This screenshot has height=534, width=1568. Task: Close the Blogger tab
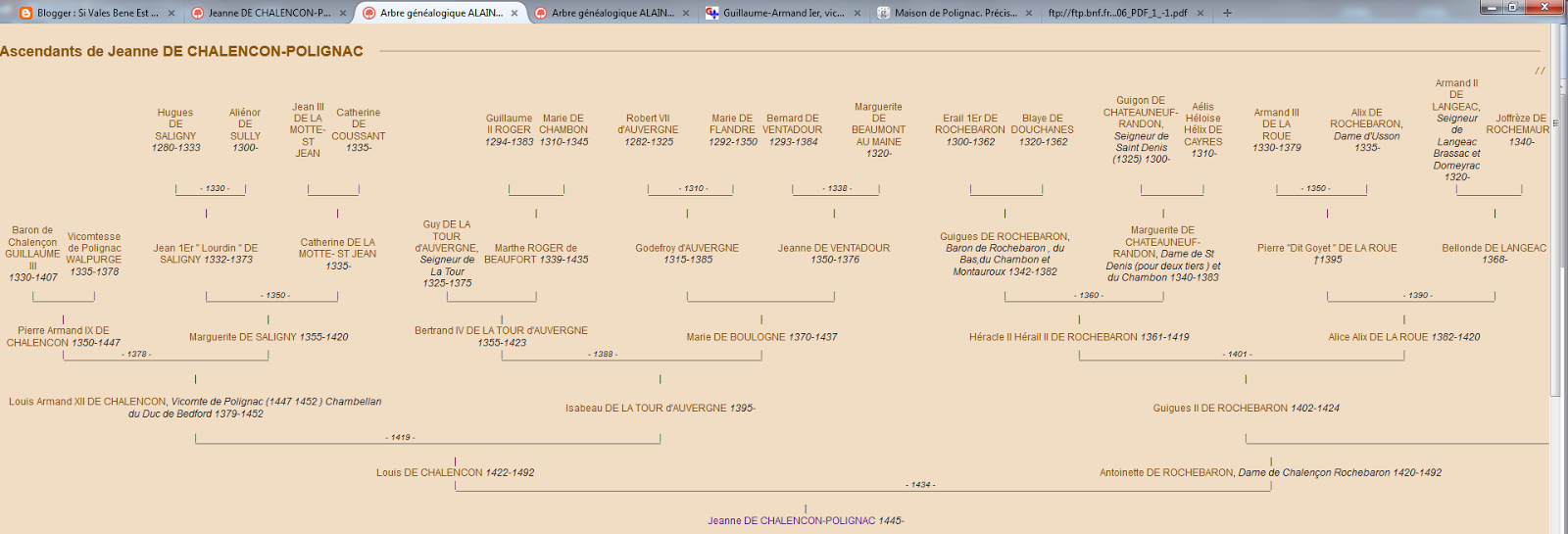(171, 13)
